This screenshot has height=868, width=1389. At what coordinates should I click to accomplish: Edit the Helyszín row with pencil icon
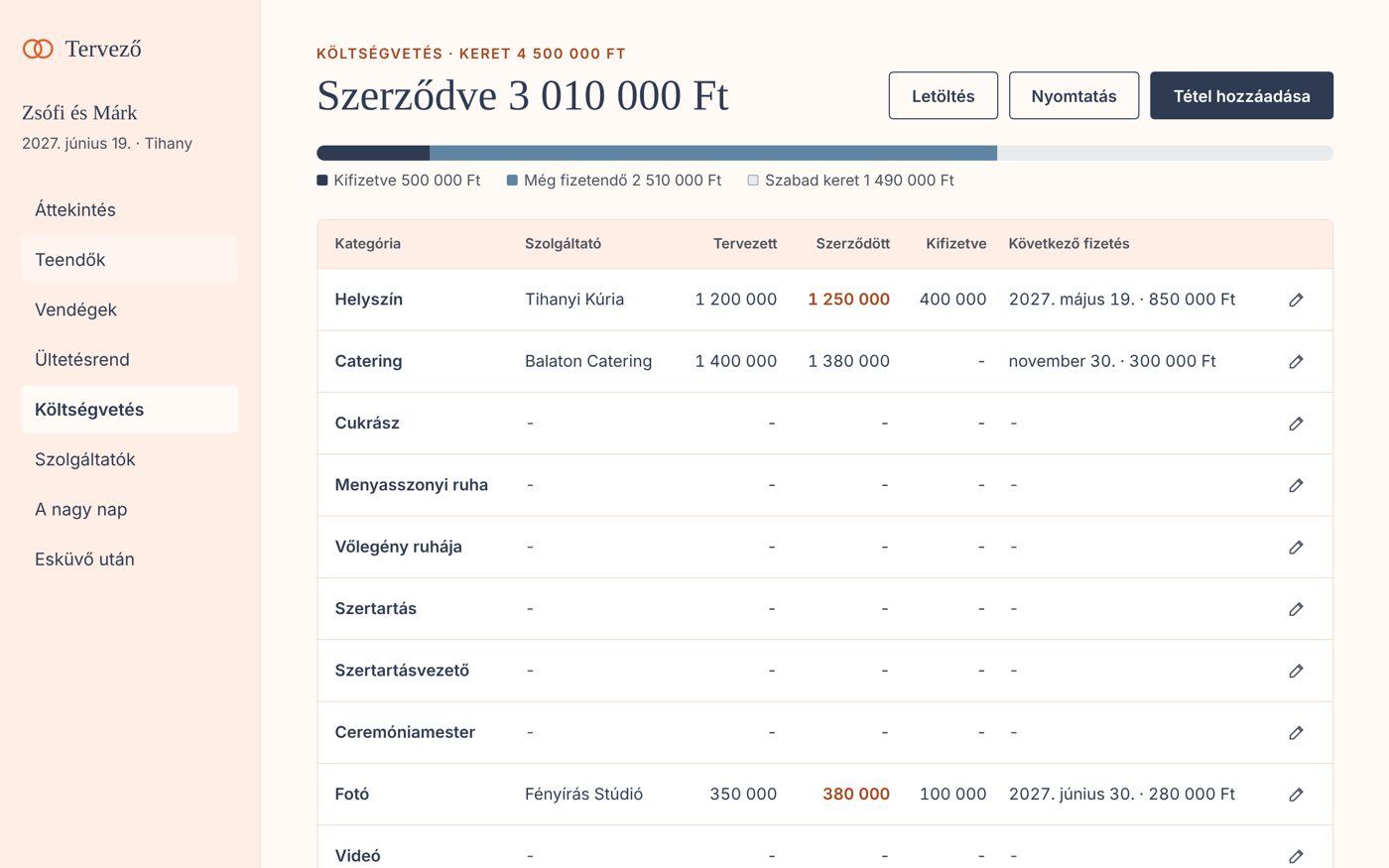coord(1296,300)
